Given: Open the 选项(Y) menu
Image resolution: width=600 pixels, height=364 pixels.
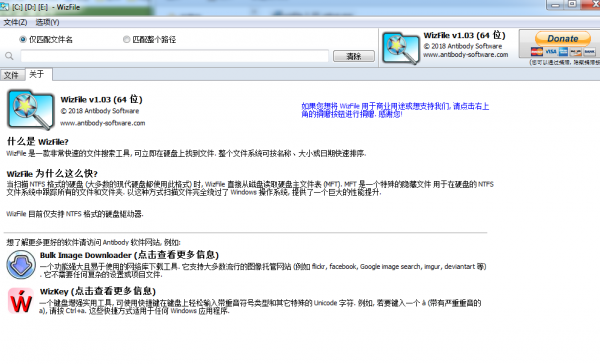Looking at the screenshot, I should click(47, 22).
